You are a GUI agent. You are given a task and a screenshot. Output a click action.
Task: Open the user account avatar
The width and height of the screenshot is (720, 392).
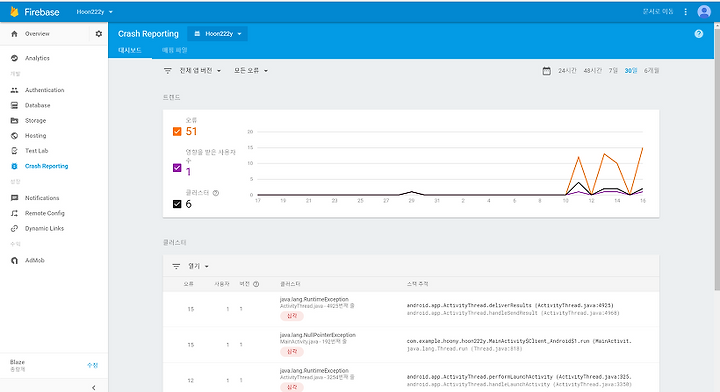click(x=704, y=11)
